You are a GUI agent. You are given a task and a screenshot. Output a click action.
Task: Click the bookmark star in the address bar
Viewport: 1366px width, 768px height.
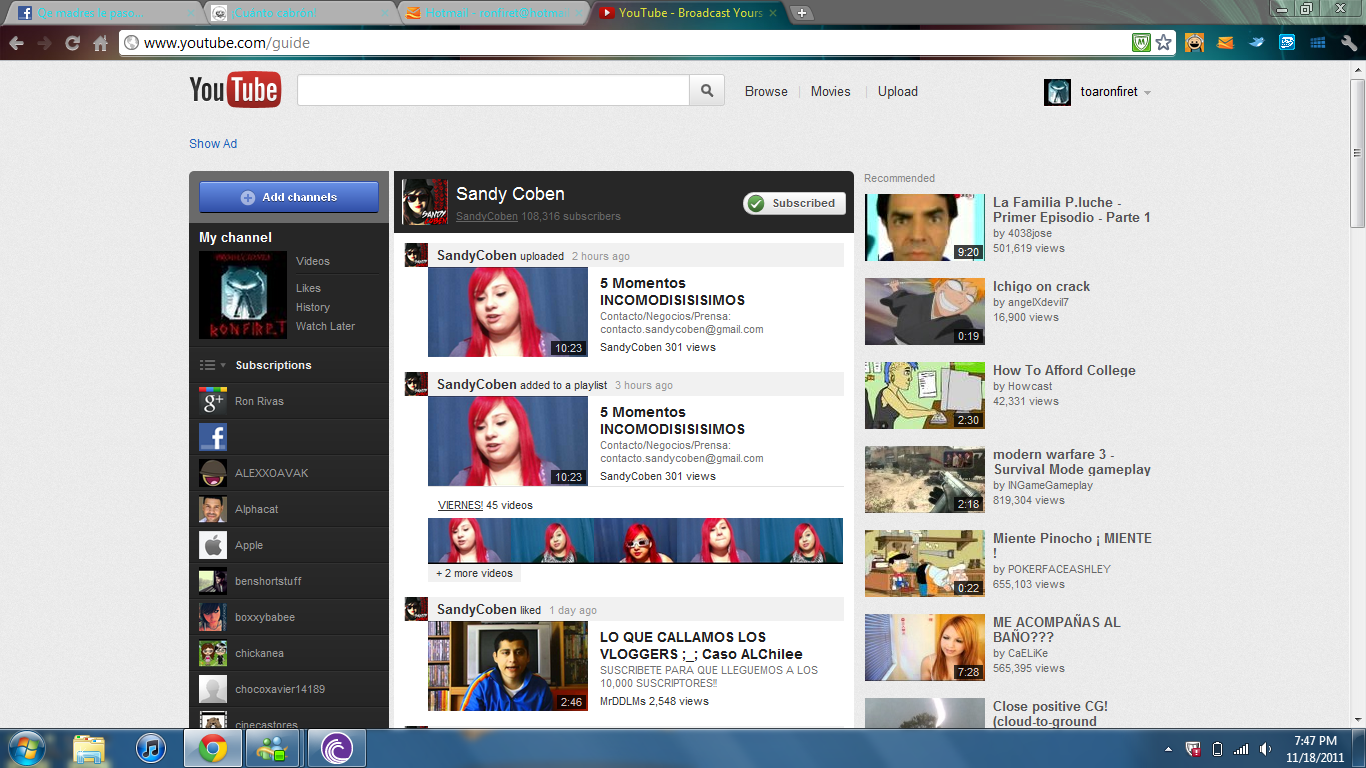[x=1163, y=42]
